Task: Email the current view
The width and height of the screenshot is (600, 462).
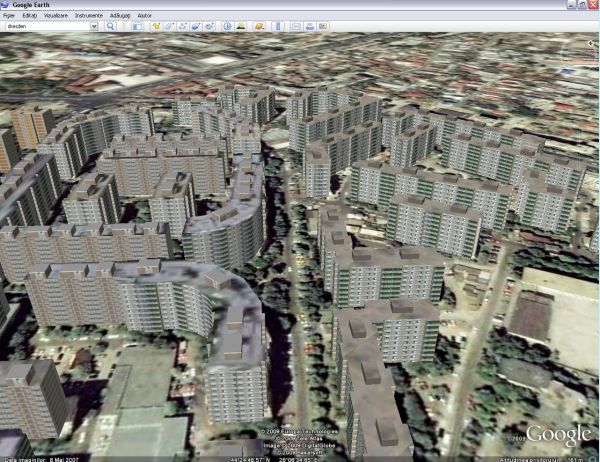Action: coord(295,25)
